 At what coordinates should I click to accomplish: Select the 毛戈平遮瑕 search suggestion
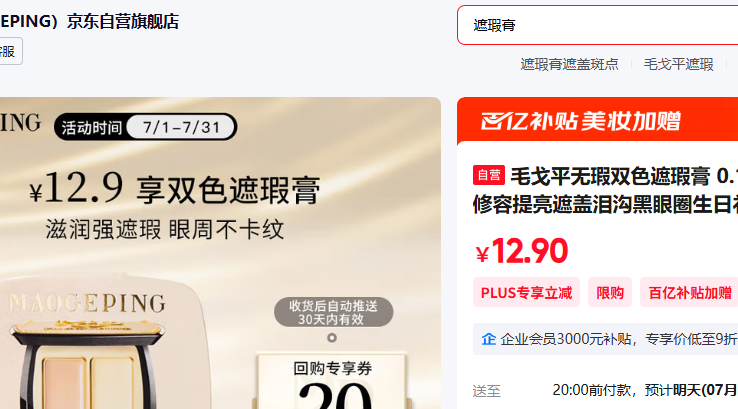678,64
